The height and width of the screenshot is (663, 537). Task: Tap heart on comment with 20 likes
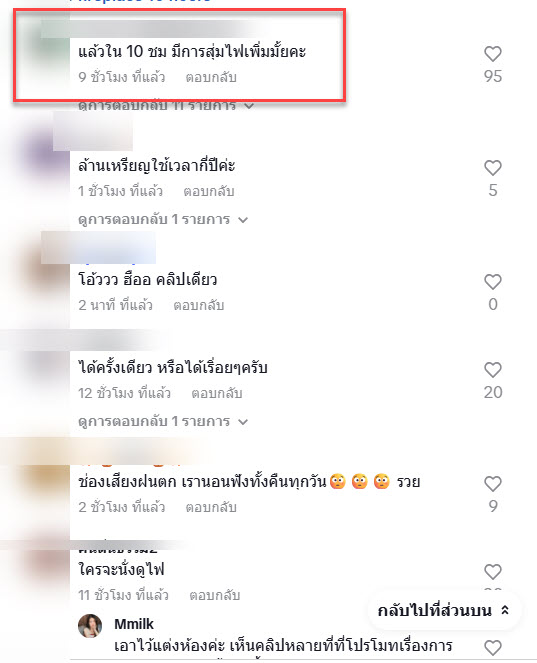click(493, 370)
